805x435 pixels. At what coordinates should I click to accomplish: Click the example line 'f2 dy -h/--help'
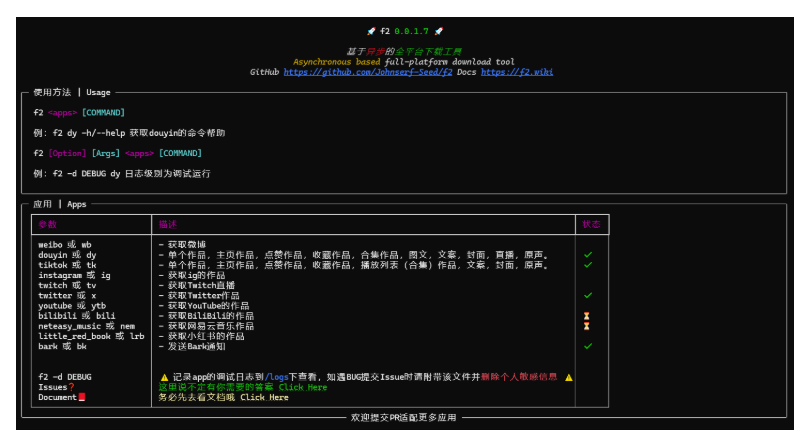pos(129,133)
